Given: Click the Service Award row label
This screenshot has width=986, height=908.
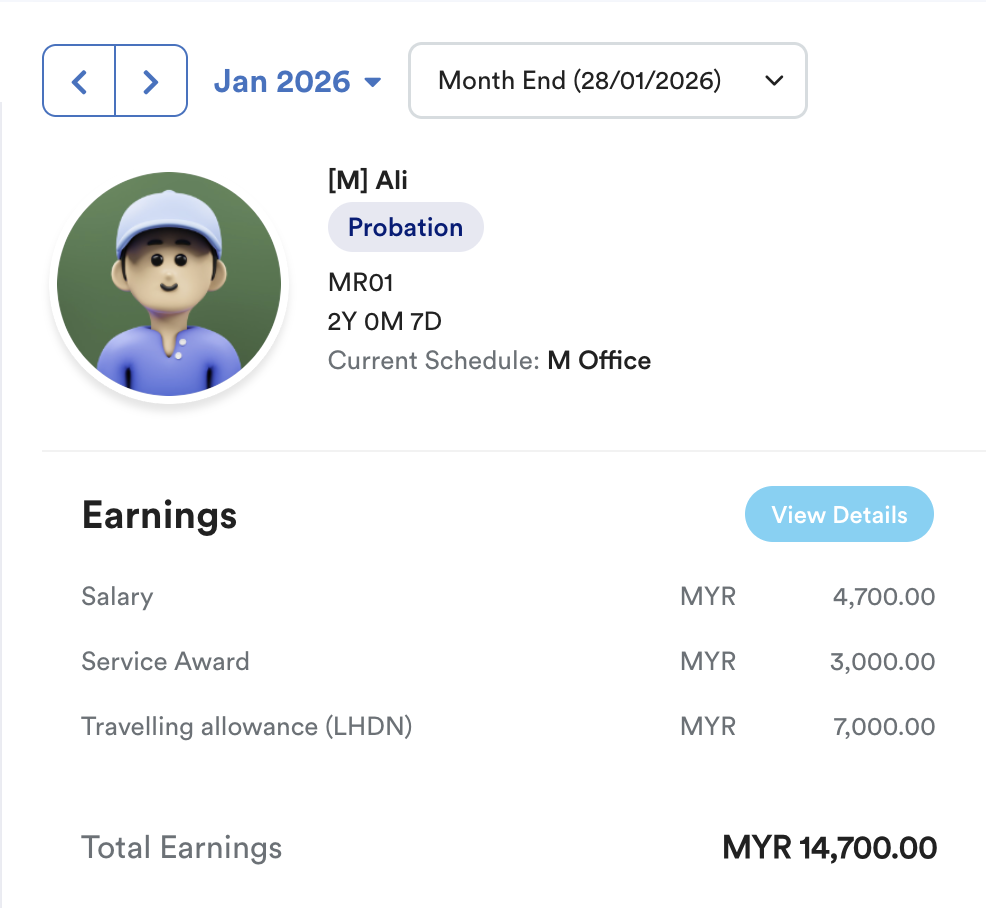Looking at the screenshot, I should (165, 662).
